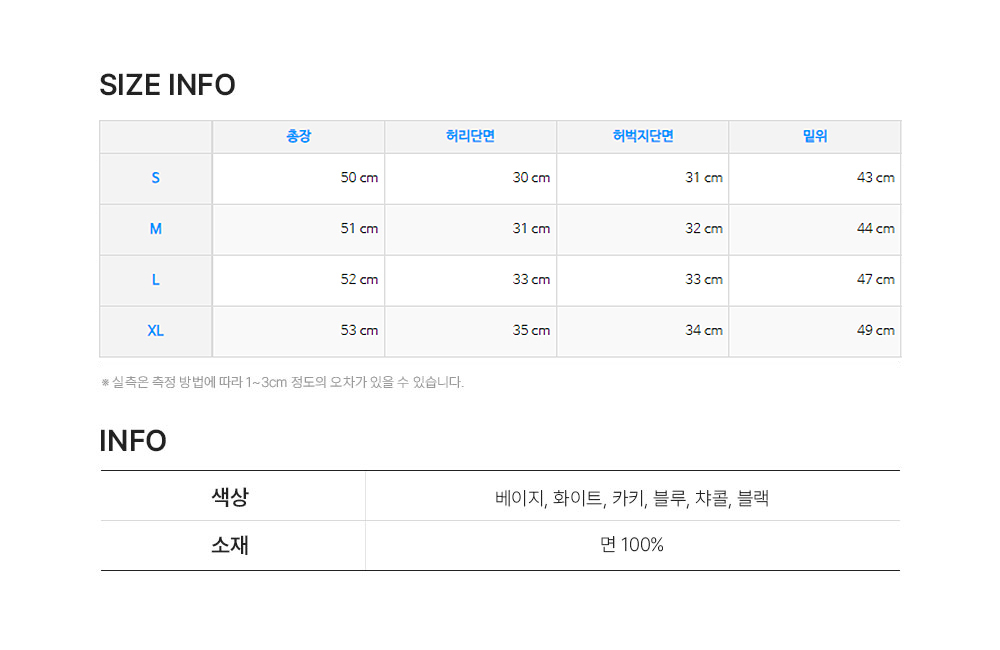
Task: Click the 31 cm 허벅지단면 cell for size S
Action: point(703,178)
